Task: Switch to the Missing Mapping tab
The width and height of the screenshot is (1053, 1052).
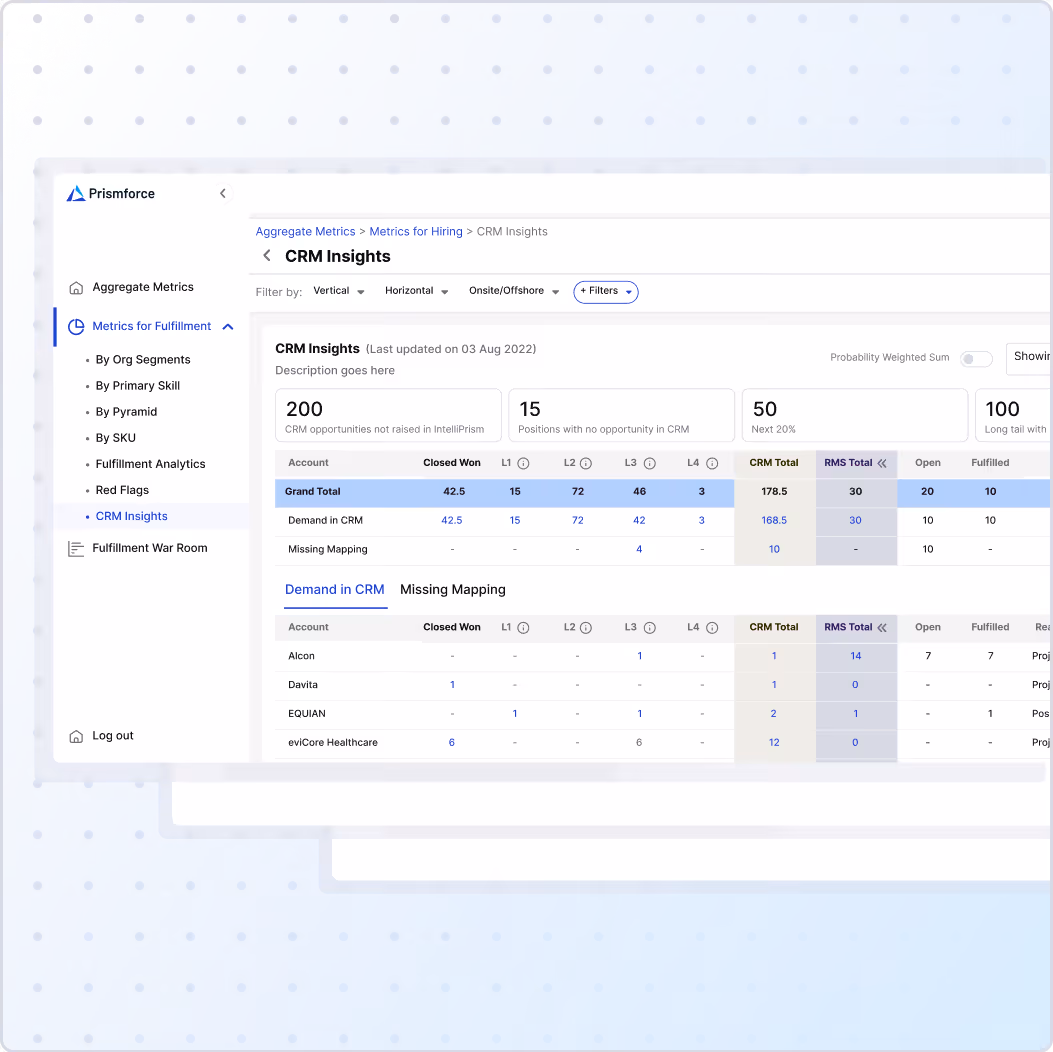Action: click(x=452, y=589)
